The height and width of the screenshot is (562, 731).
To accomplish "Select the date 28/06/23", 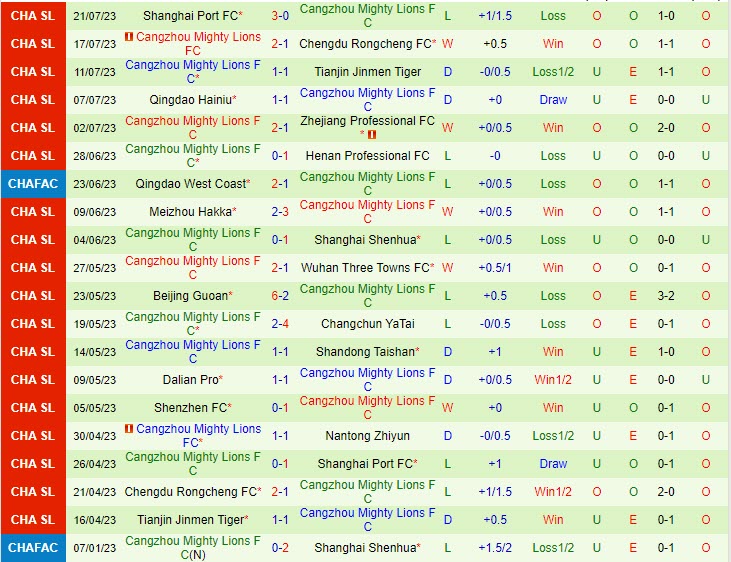I will [95, 156].
